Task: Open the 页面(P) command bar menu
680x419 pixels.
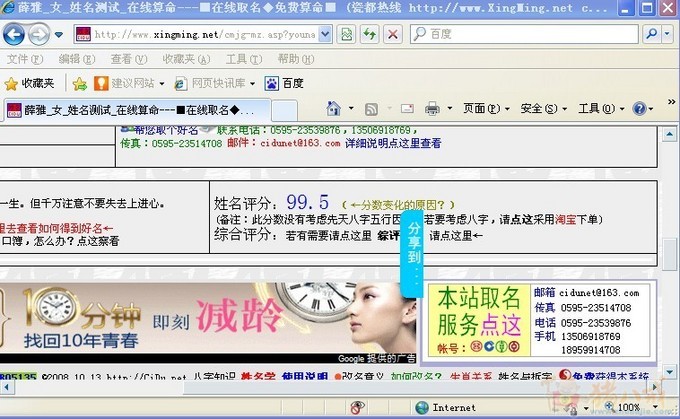Action: [486, 108]
